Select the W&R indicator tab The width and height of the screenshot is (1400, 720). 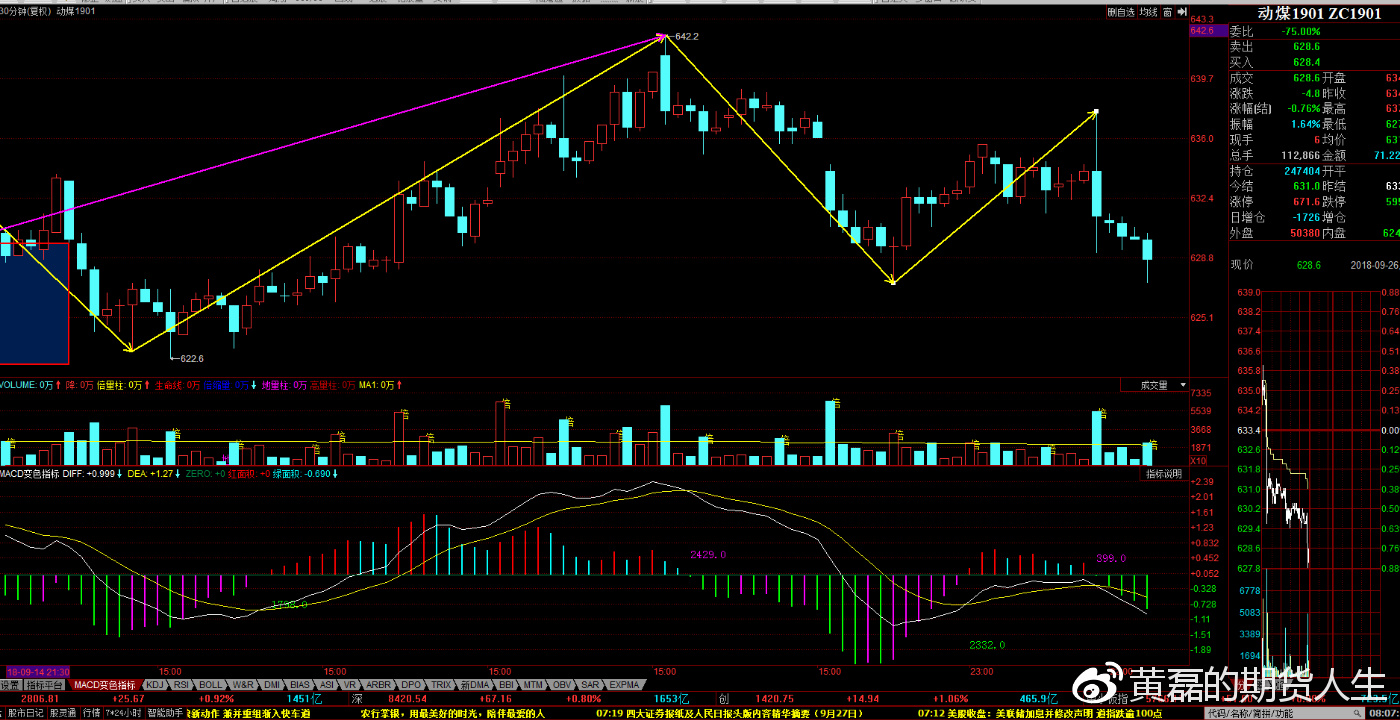(x=243, y=685)
